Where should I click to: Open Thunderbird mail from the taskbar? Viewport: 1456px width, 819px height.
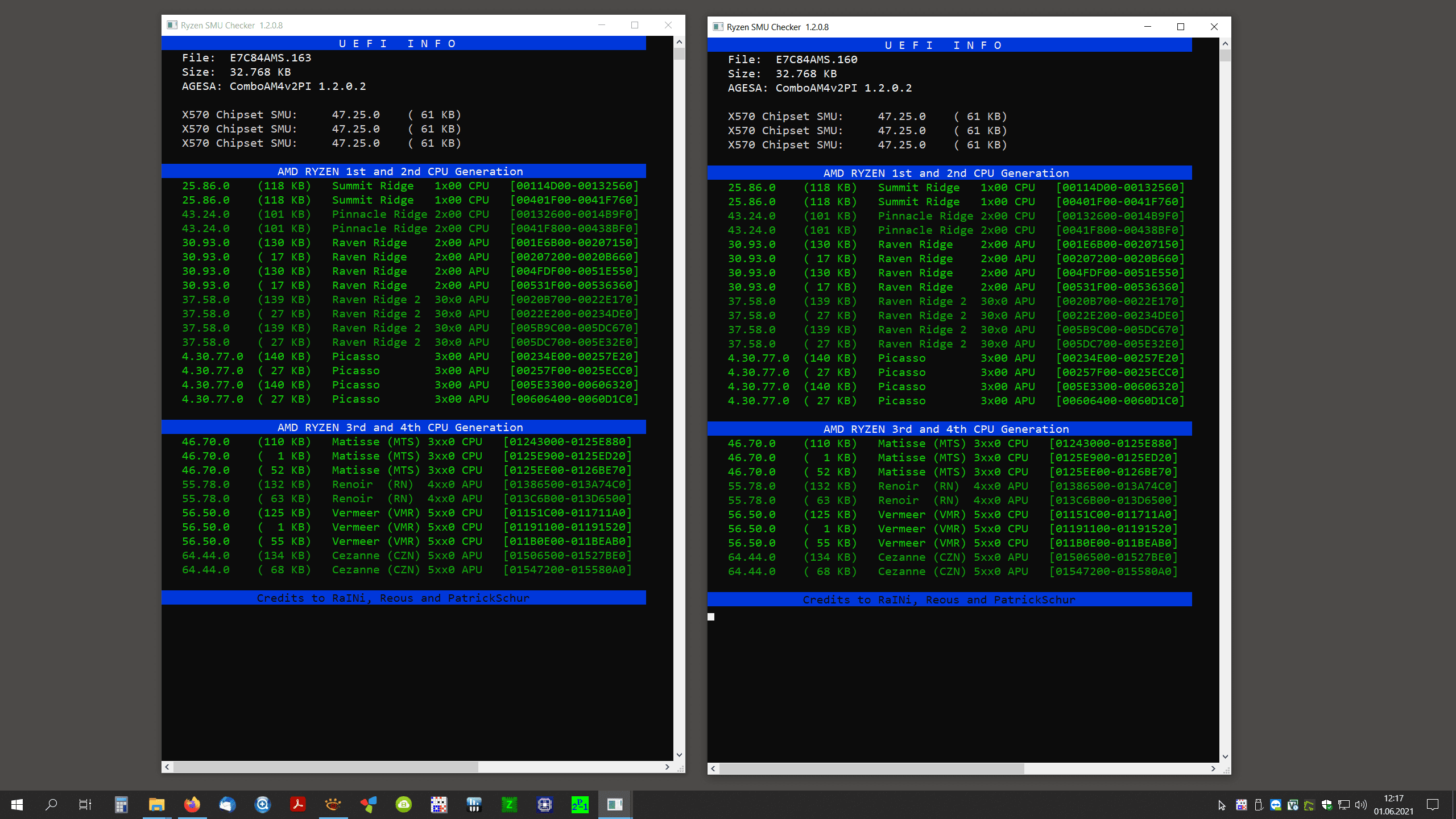(227, 804)
